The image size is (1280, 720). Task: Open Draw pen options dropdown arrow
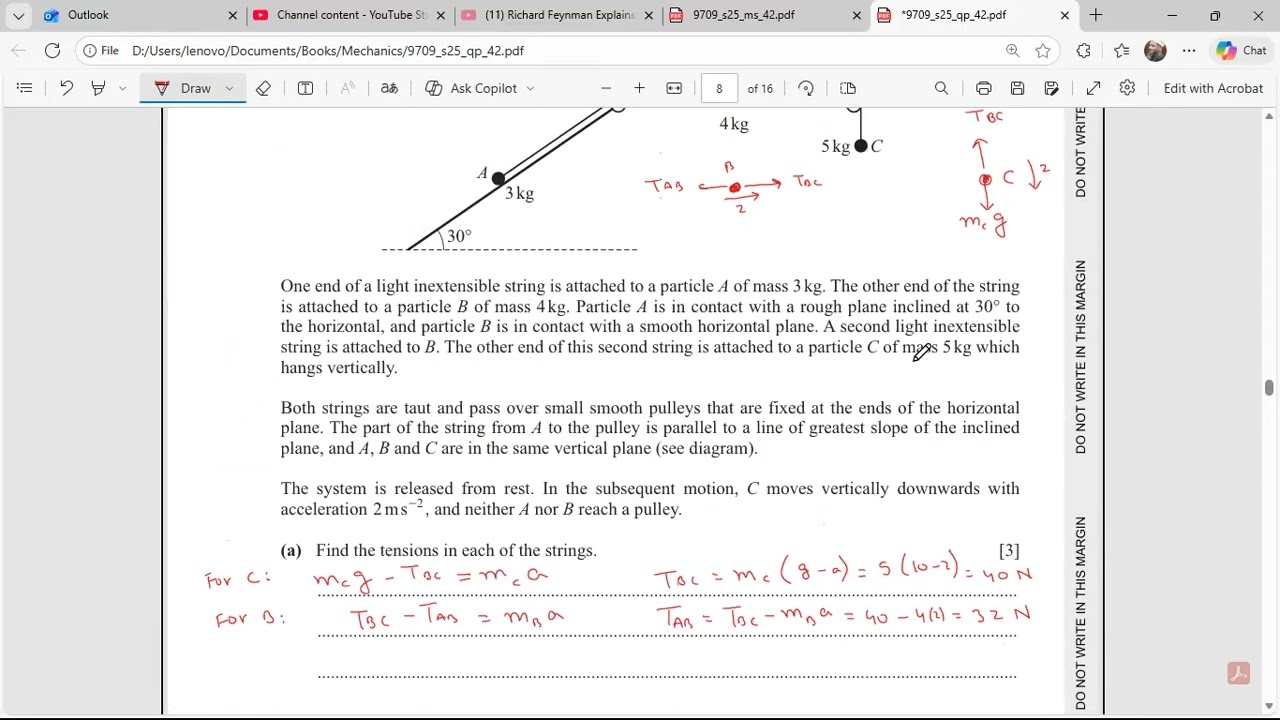[x=229, y=88]
